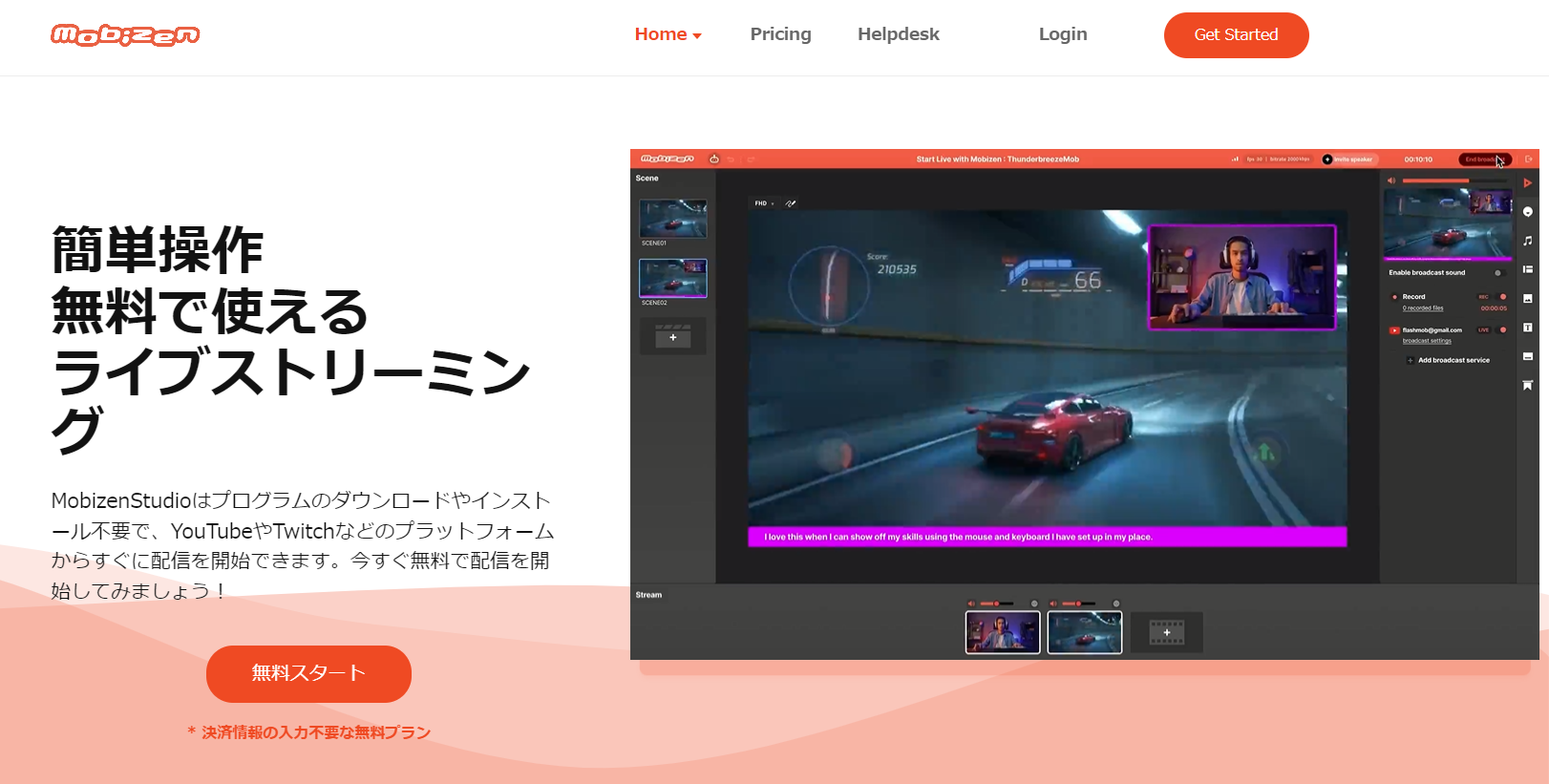Click Add broadcast service

pyautogui.click(x=1448, y=360)
